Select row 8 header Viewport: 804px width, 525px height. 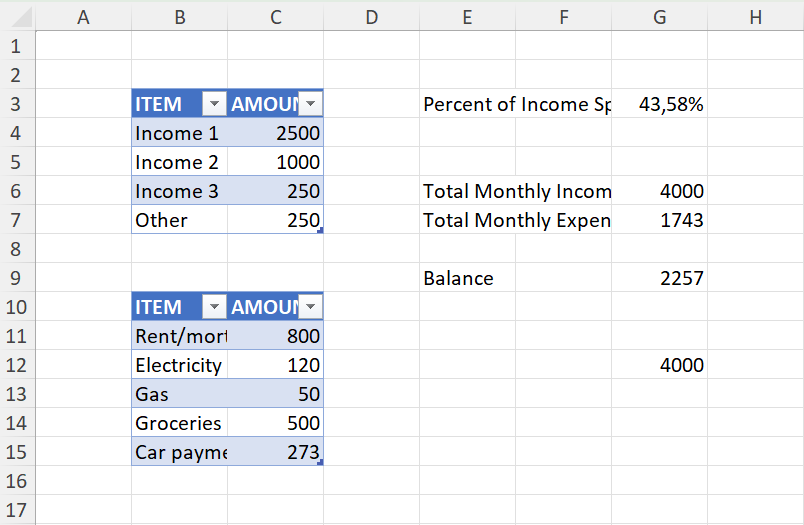pos(17,249)
